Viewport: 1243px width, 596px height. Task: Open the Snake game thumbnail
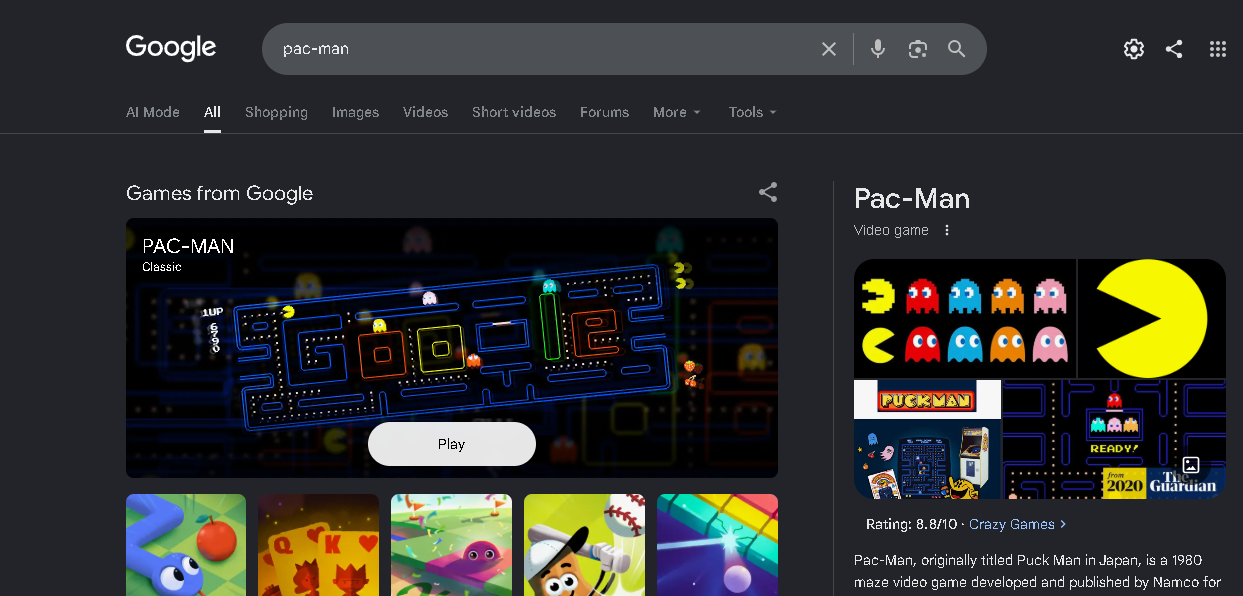[x=186, y=545]
